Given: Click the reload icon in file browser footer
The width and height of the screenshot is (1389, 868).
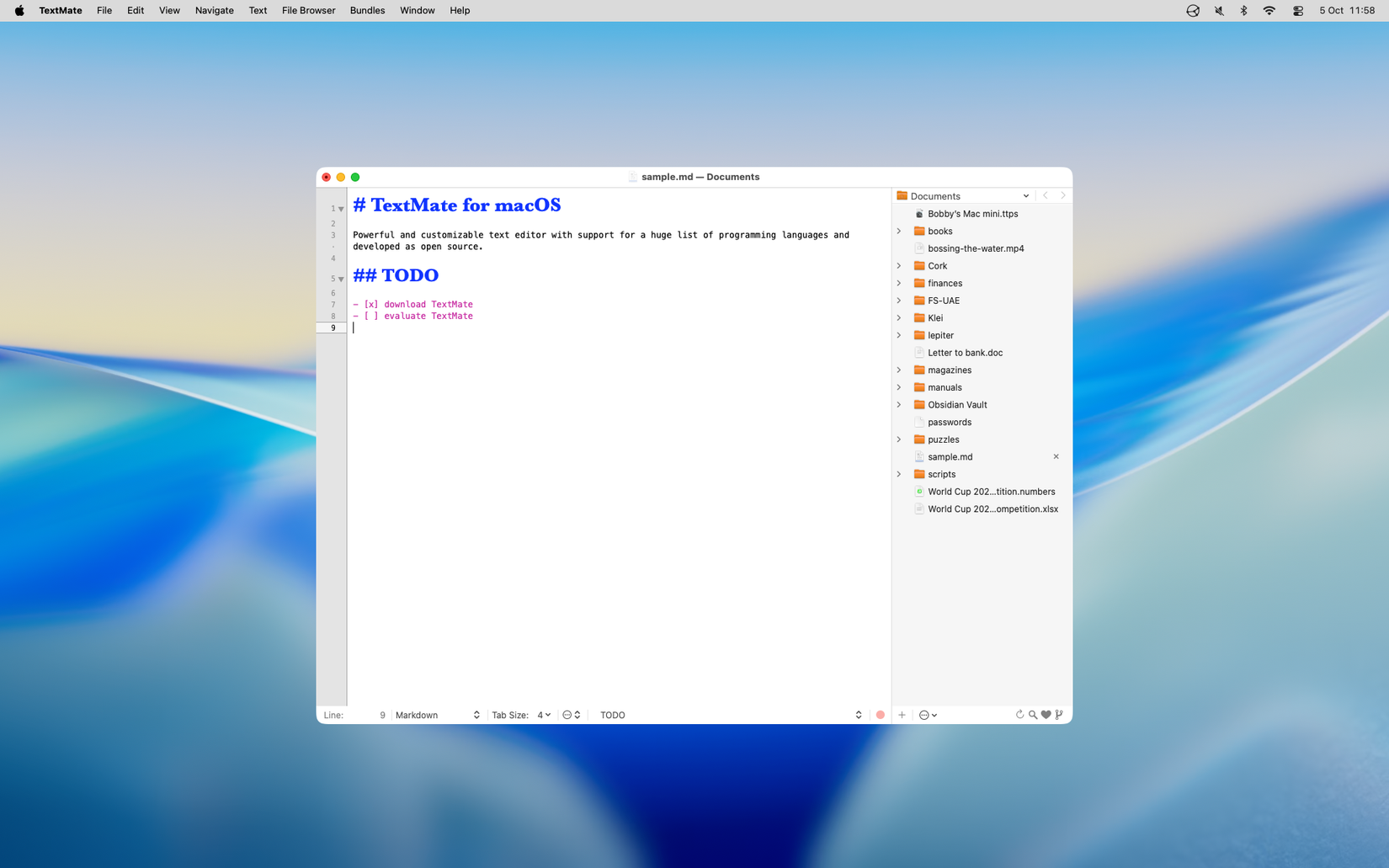Looking at the screenshot, I should [x=1019, y=715].
